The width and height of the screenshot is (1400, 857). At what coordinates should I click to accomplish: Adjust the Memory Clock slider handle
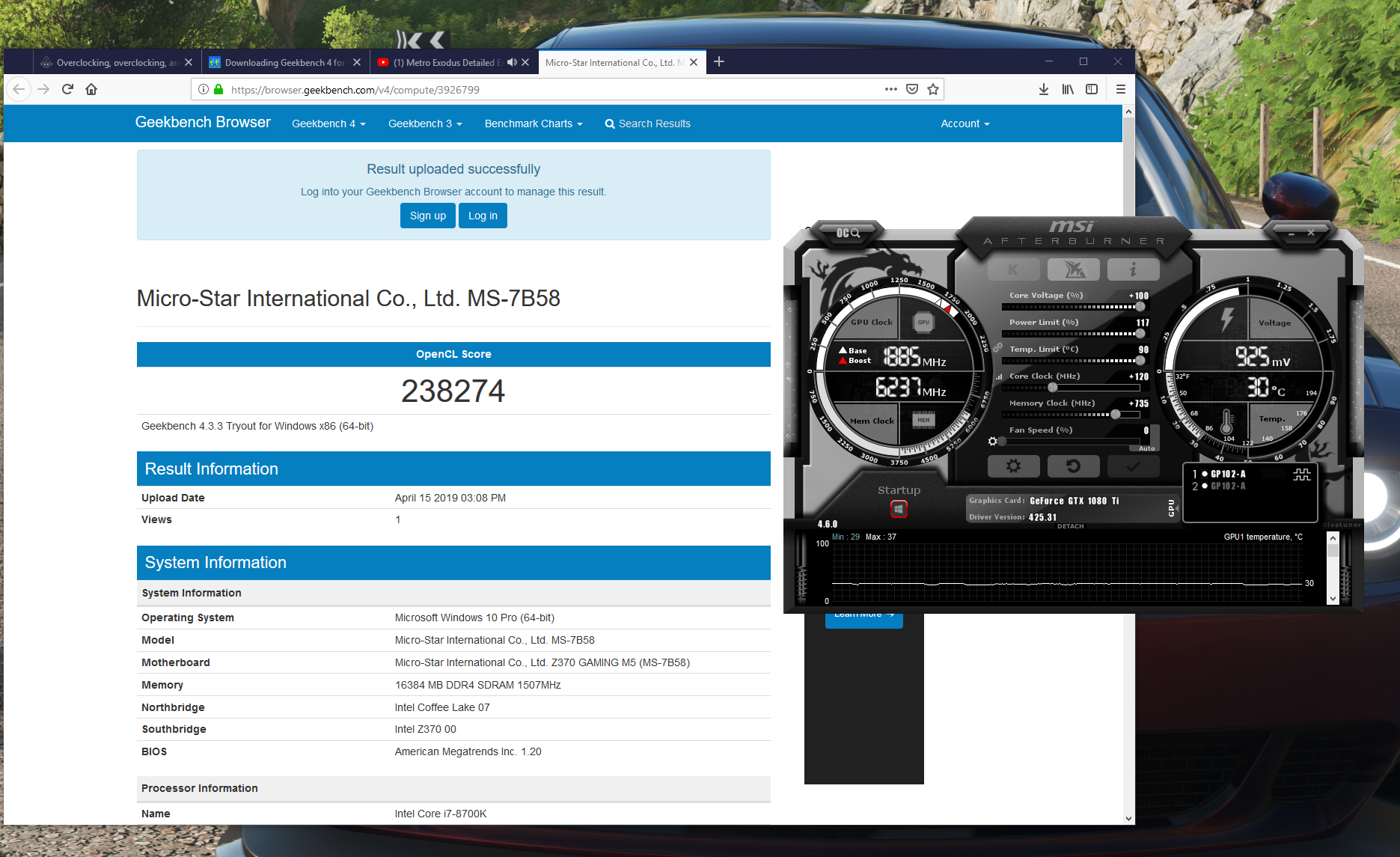[1115, 415]
